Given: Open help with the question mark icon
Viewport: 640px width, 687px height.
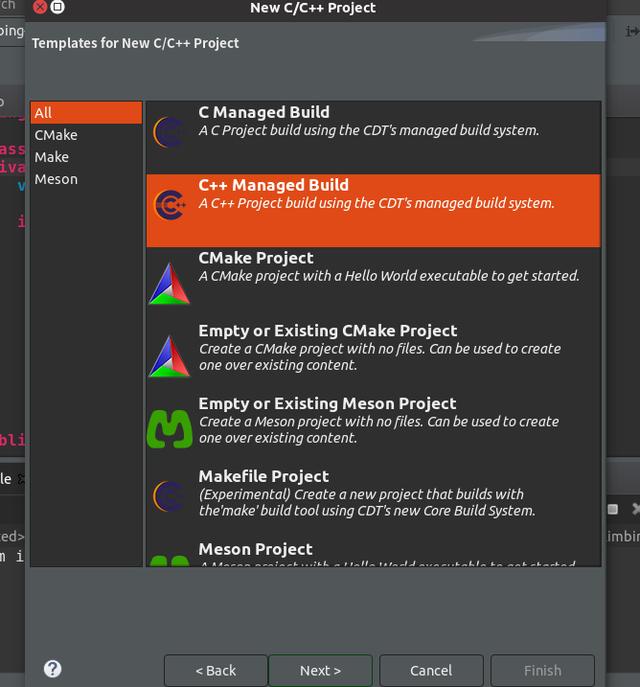Looking at the screenshot, I should click(53, 669).
